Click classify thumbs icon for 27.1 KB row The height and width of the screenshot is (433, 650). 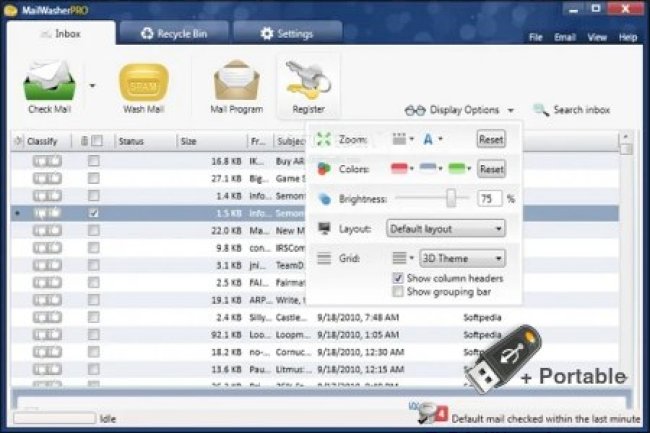click(x=47, y=178)
